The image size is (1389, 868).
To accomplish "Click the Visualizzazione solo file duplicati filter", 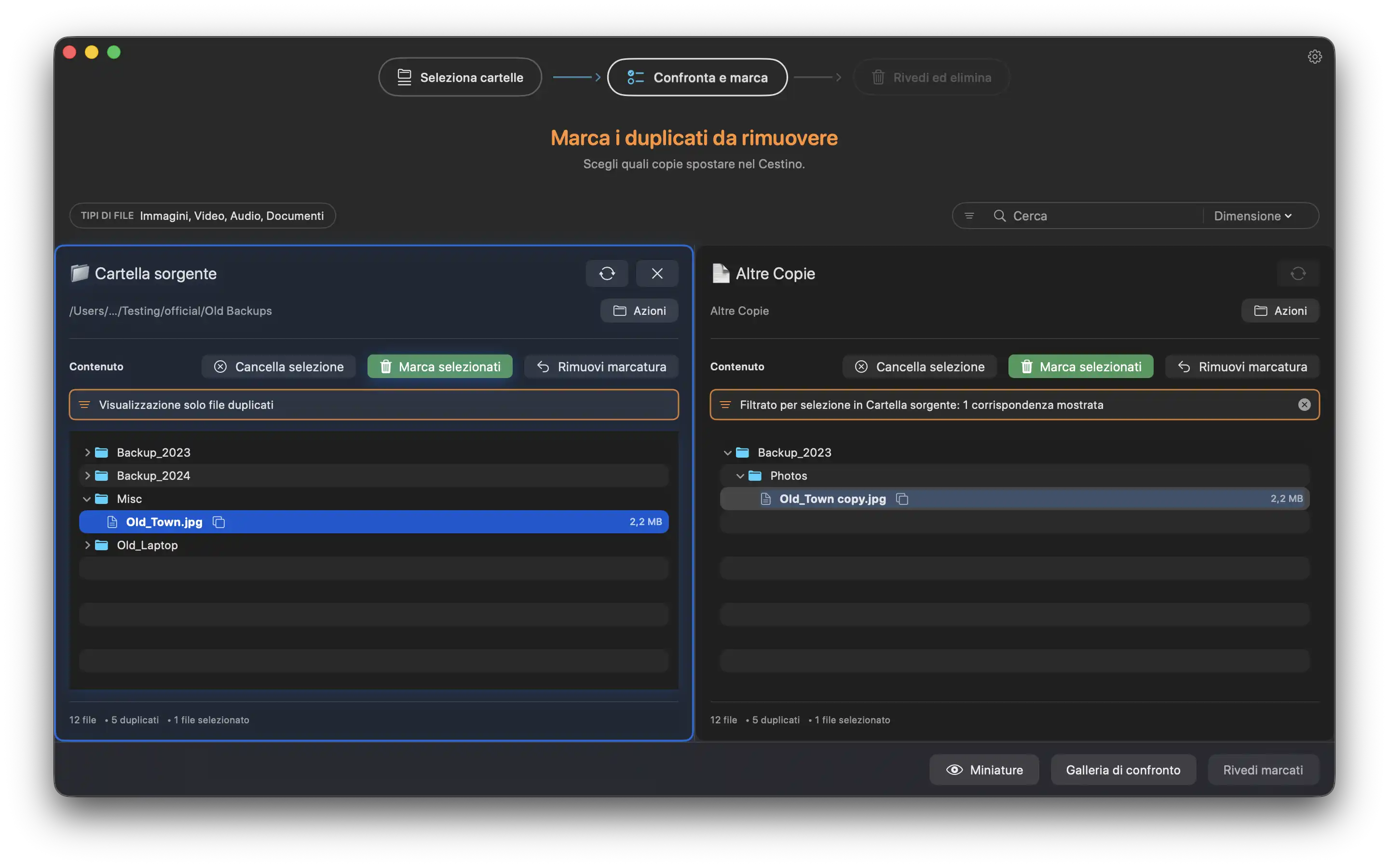I will 373,405.
